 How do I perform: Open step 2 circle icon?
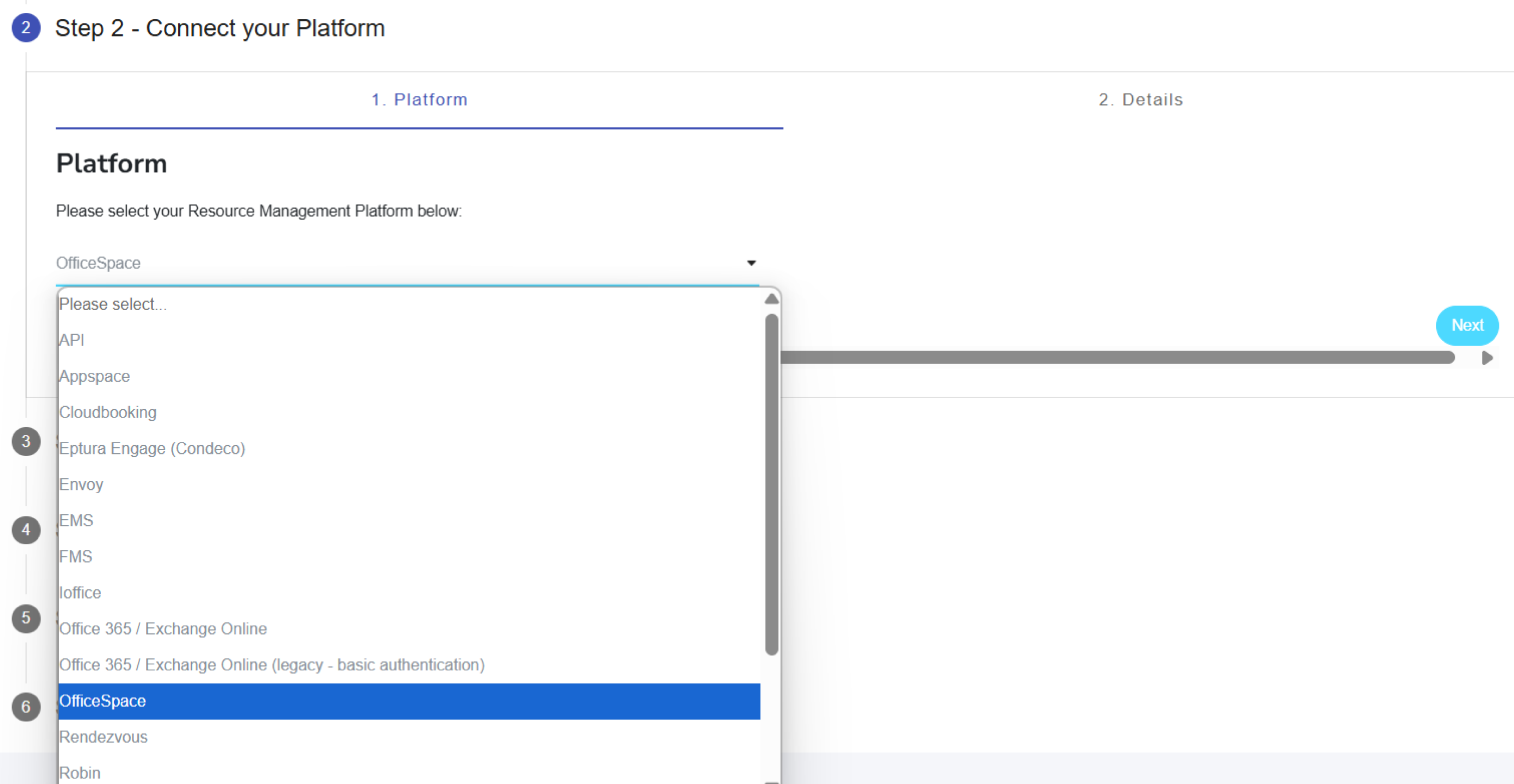point(26,28)
